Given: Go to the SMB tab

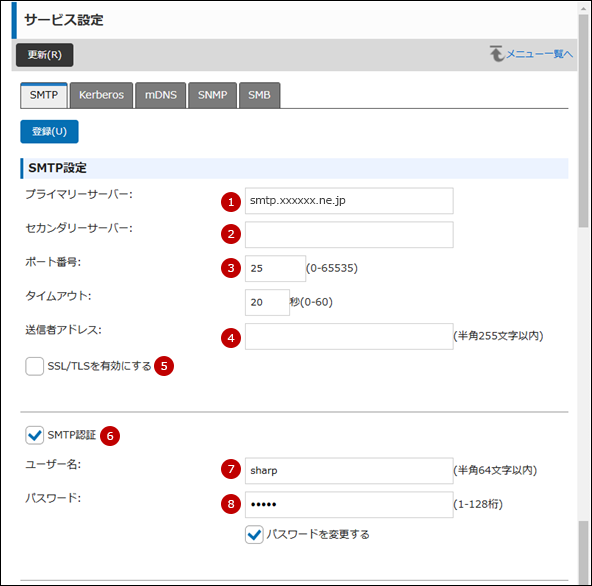Looking at the screenshot, I should click(259, 95).
